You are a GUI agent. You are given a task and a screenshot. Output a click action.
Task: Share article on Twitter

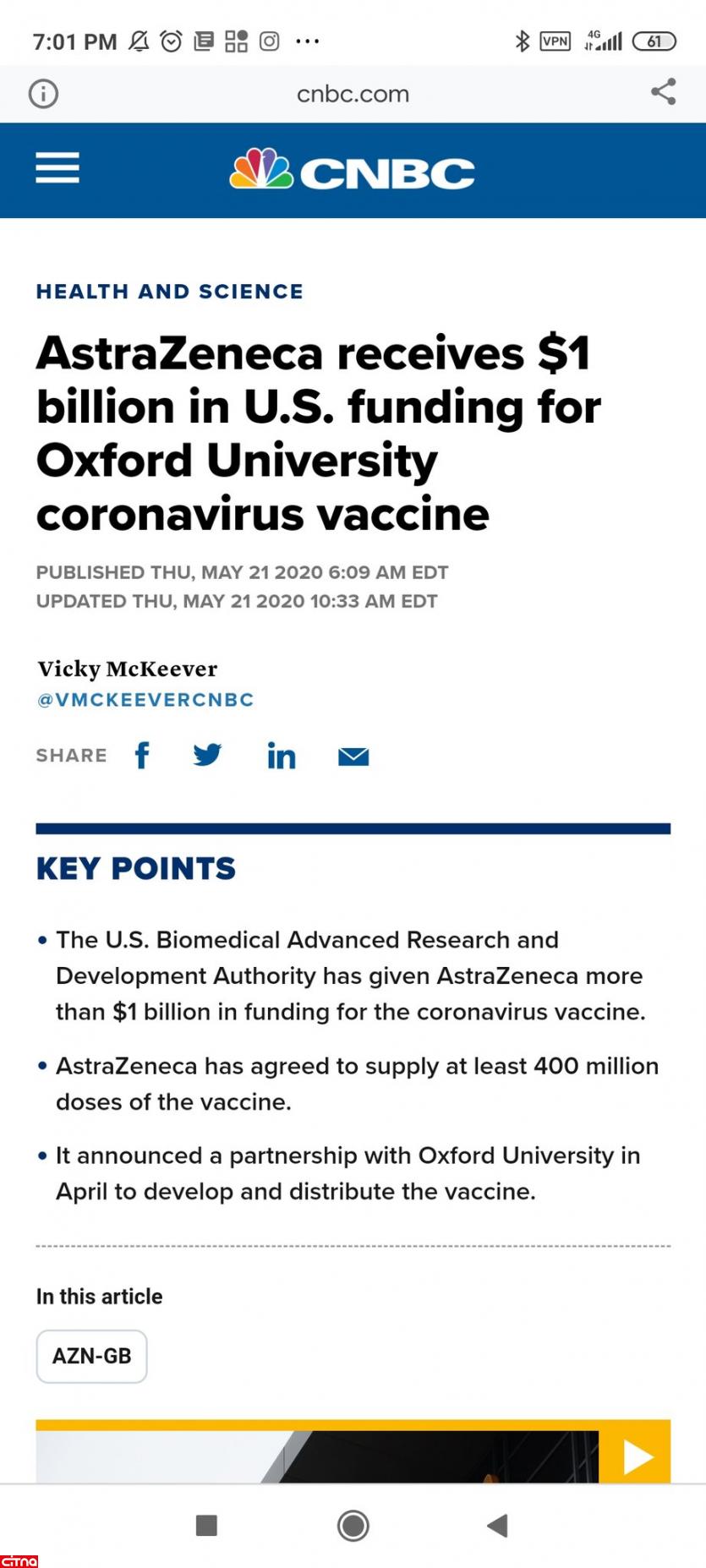coord(207,755)
